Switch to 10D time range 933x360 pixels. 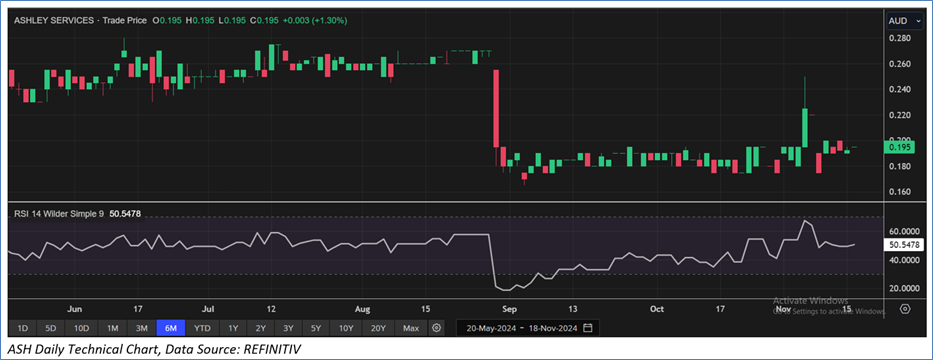tap(82, 328)
